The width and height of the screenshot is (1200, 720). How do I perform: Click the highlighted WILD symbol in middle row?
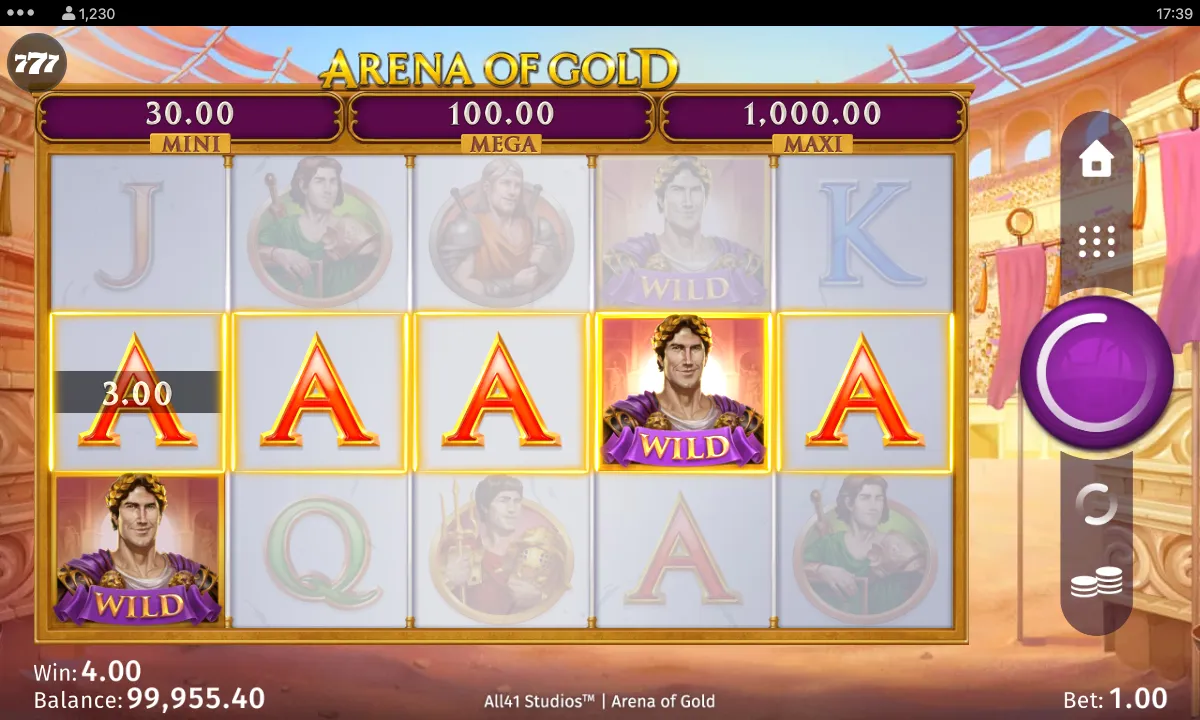[683, 392]
